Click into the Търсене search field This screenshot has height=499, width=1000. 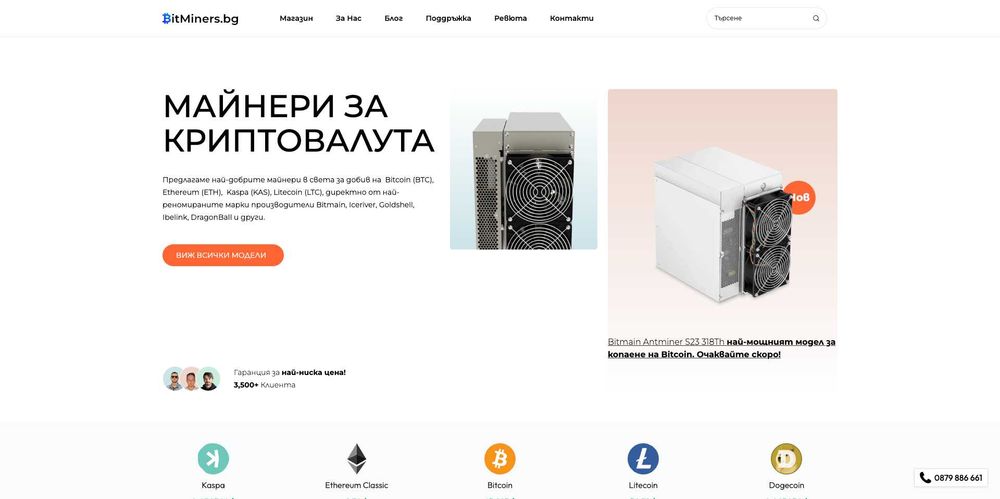click(759, 19)
